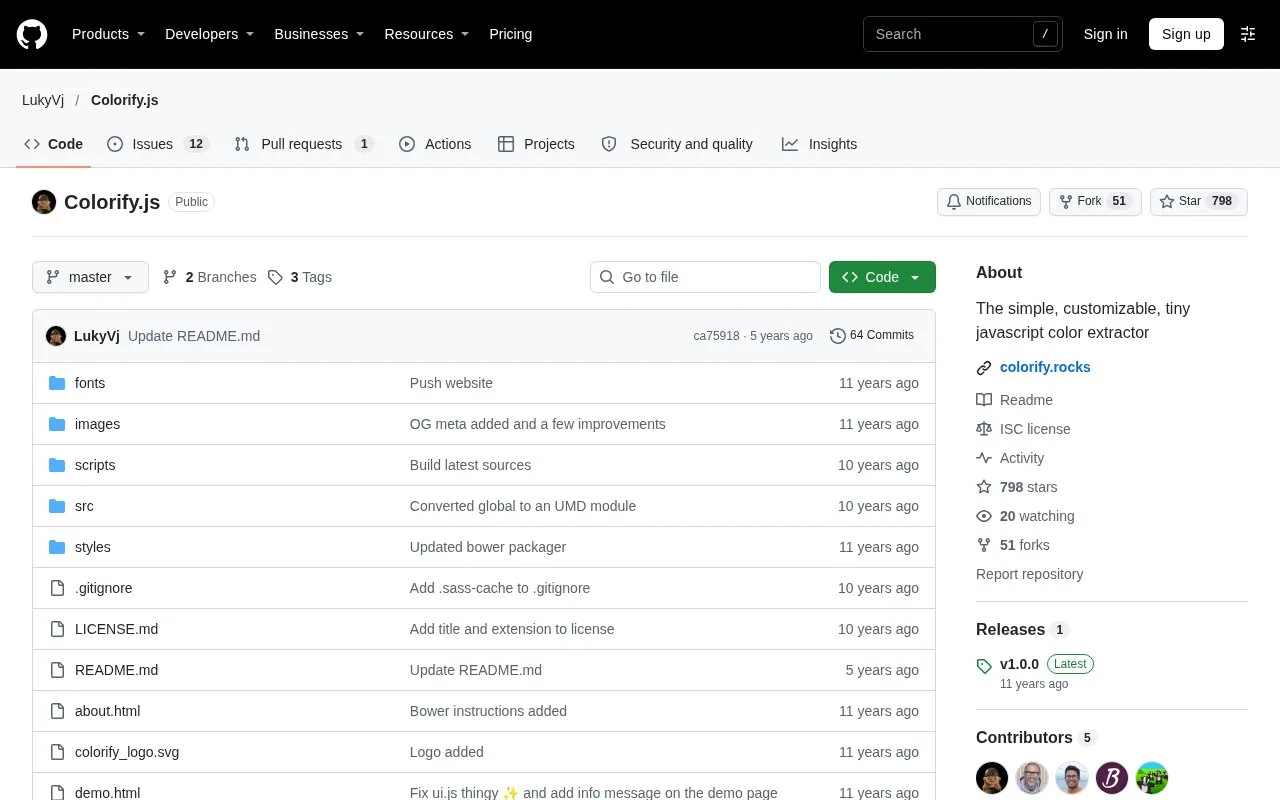Focus the header Search field
Screen dimensions: 1280x800
[x=962, y=34]
